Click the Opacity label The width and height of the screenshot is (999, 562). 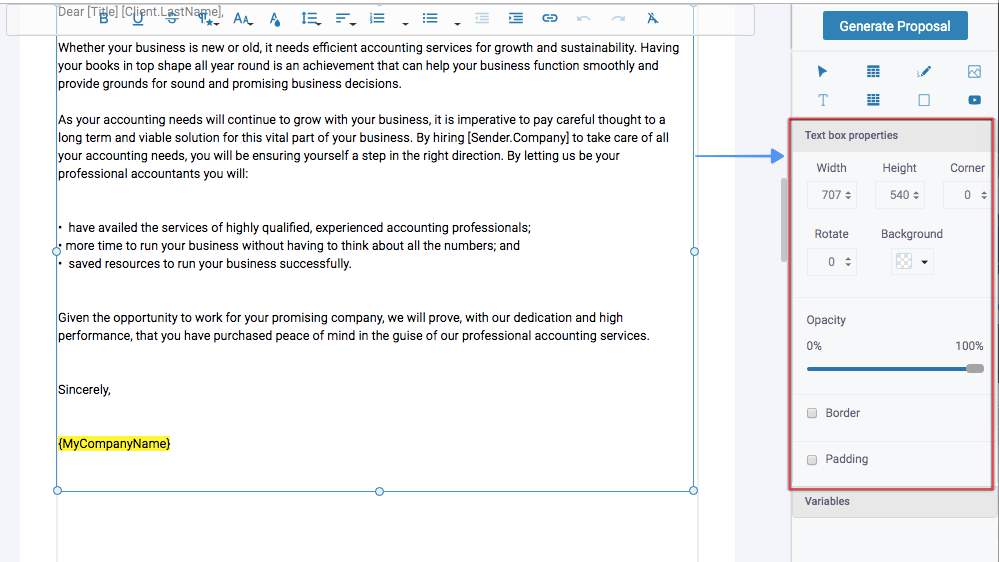point(826,320)
